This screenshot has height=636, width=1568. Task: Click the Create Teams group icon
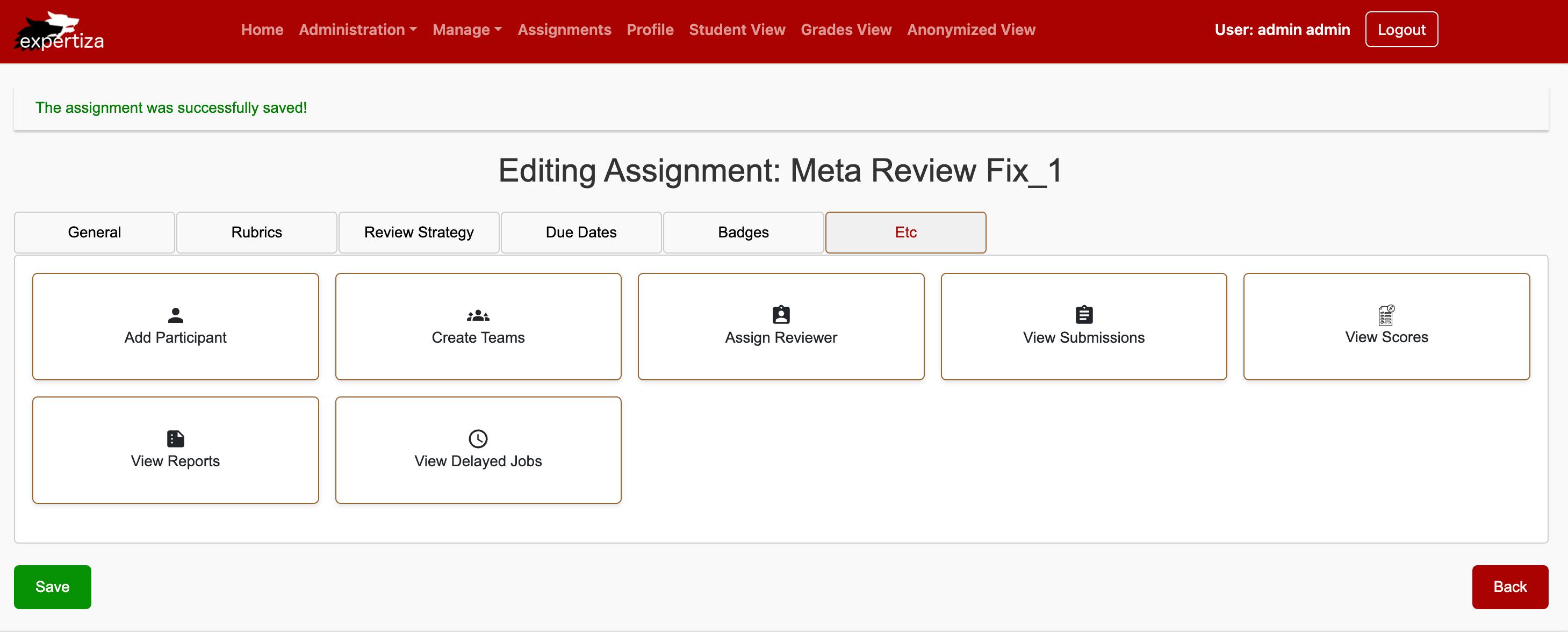pos(478,315)
